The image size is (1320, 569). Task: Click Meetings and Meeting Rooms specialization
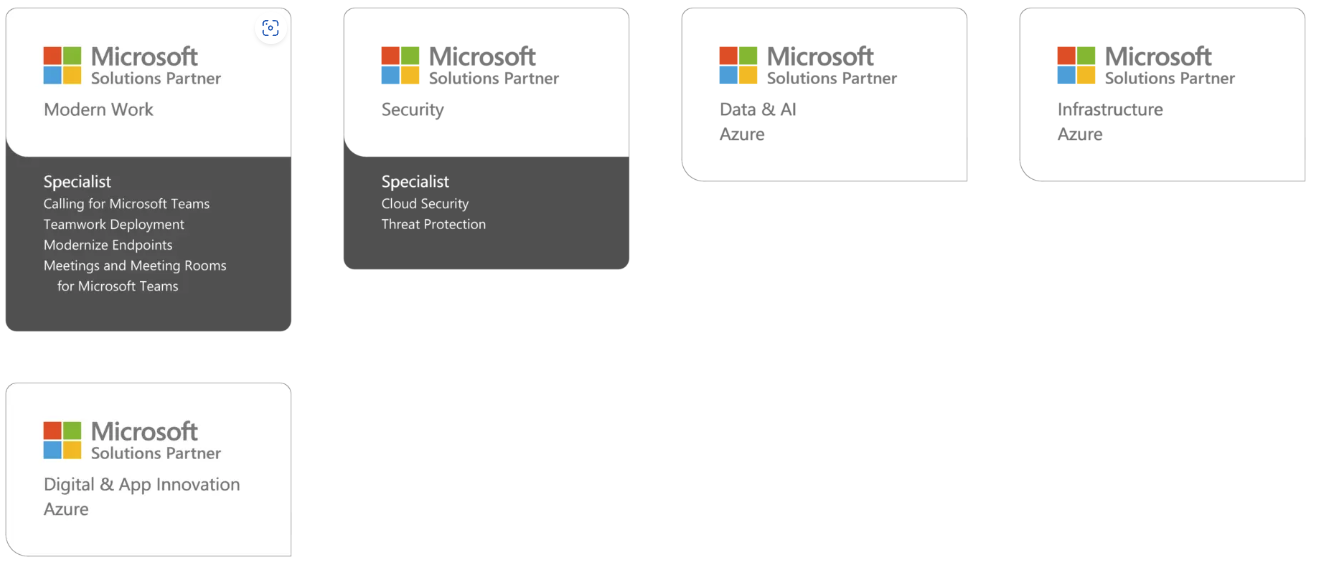click(135, 266)
